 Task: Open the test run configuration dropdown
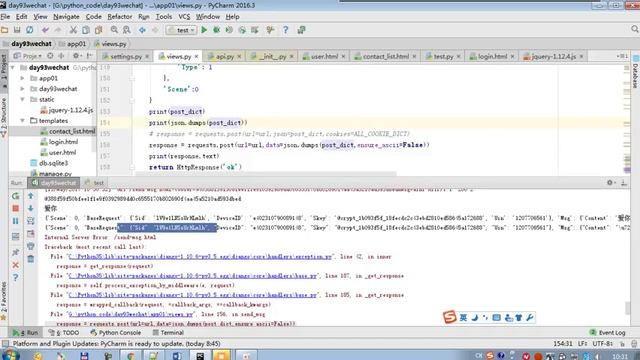[181, 30]
